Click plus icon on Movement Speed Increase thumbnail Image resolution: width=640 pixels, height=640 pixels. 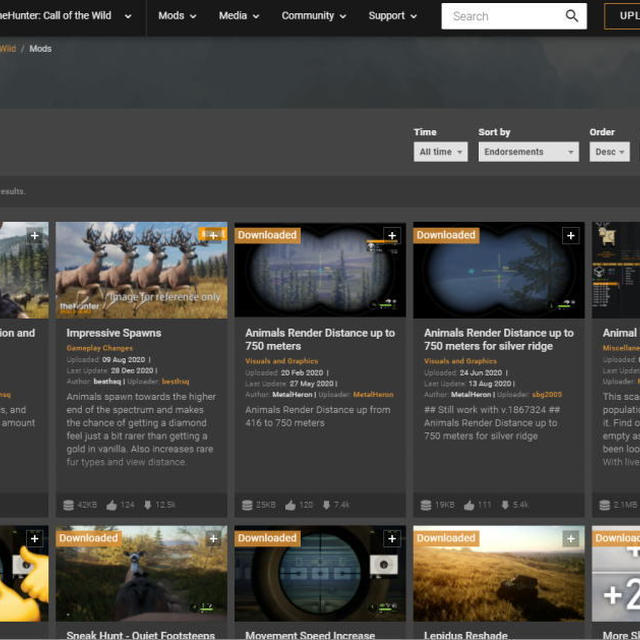coord(392,538)
